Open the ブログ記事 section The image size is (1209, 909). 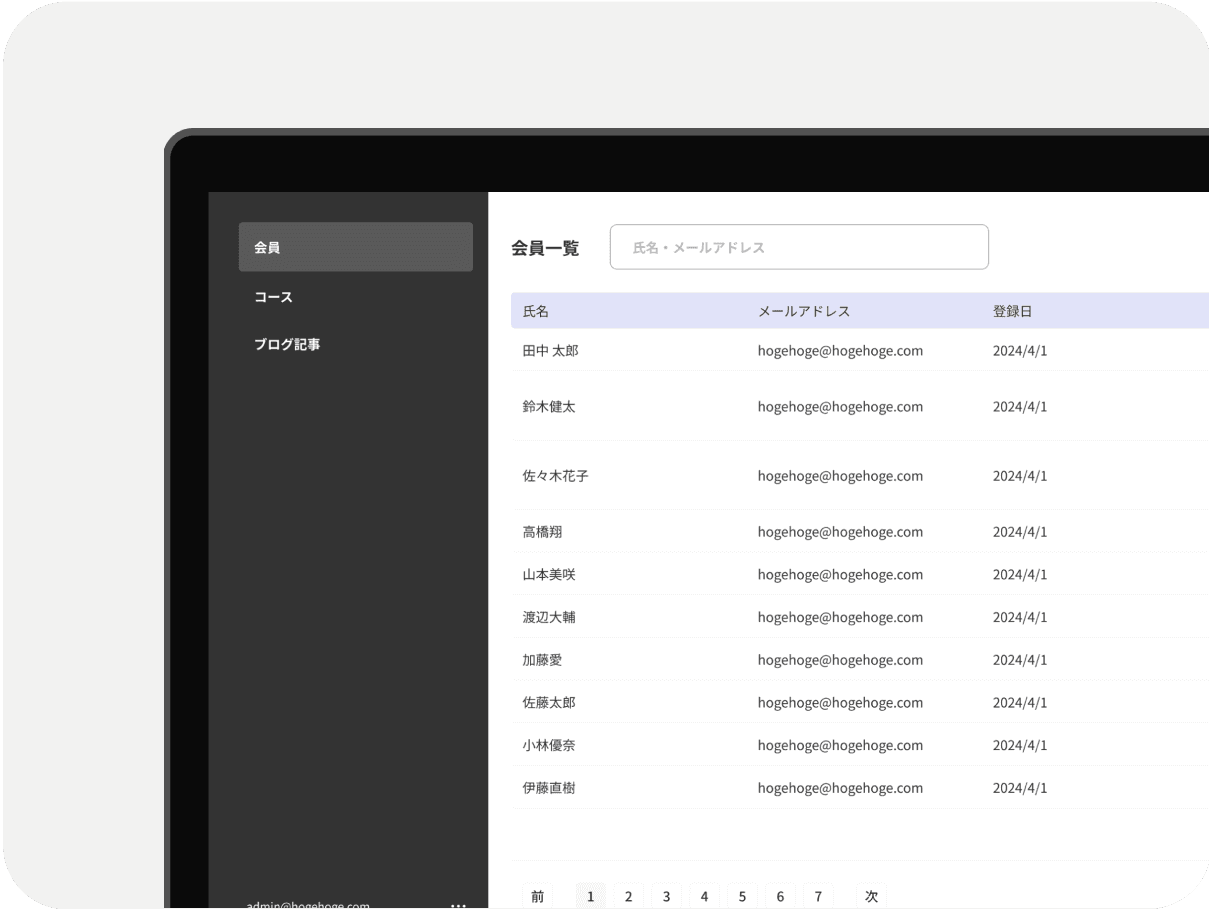tap(288, 344)
